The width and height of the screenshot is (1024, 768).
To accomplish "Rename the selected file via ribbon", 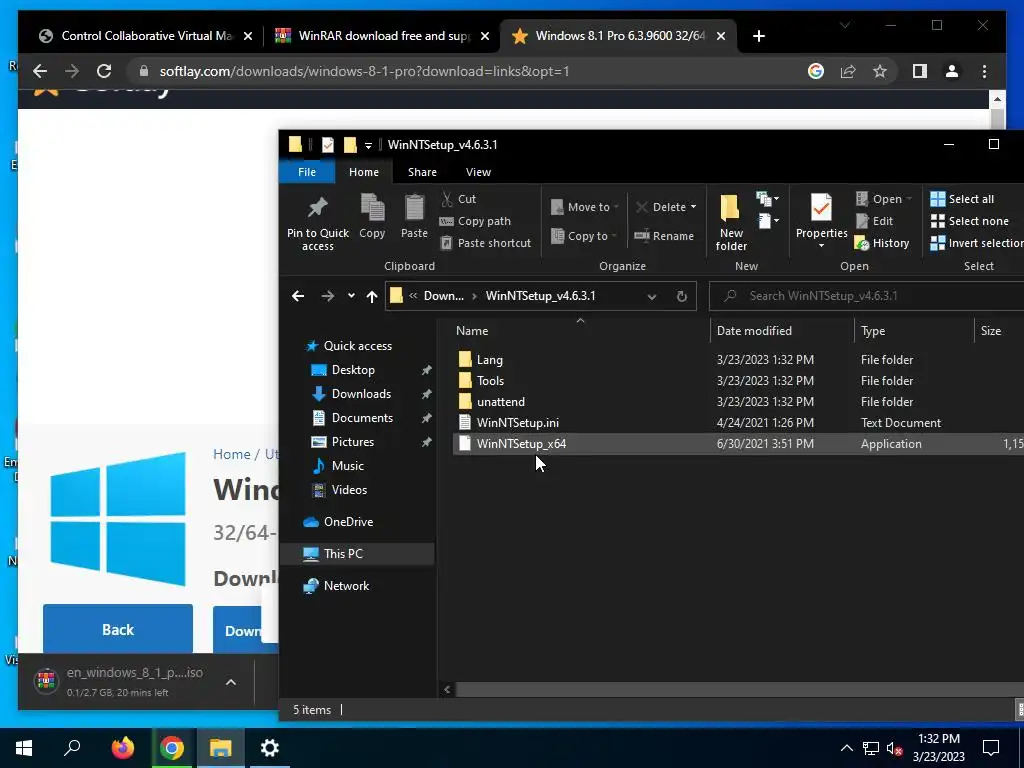I will [664, 236].
